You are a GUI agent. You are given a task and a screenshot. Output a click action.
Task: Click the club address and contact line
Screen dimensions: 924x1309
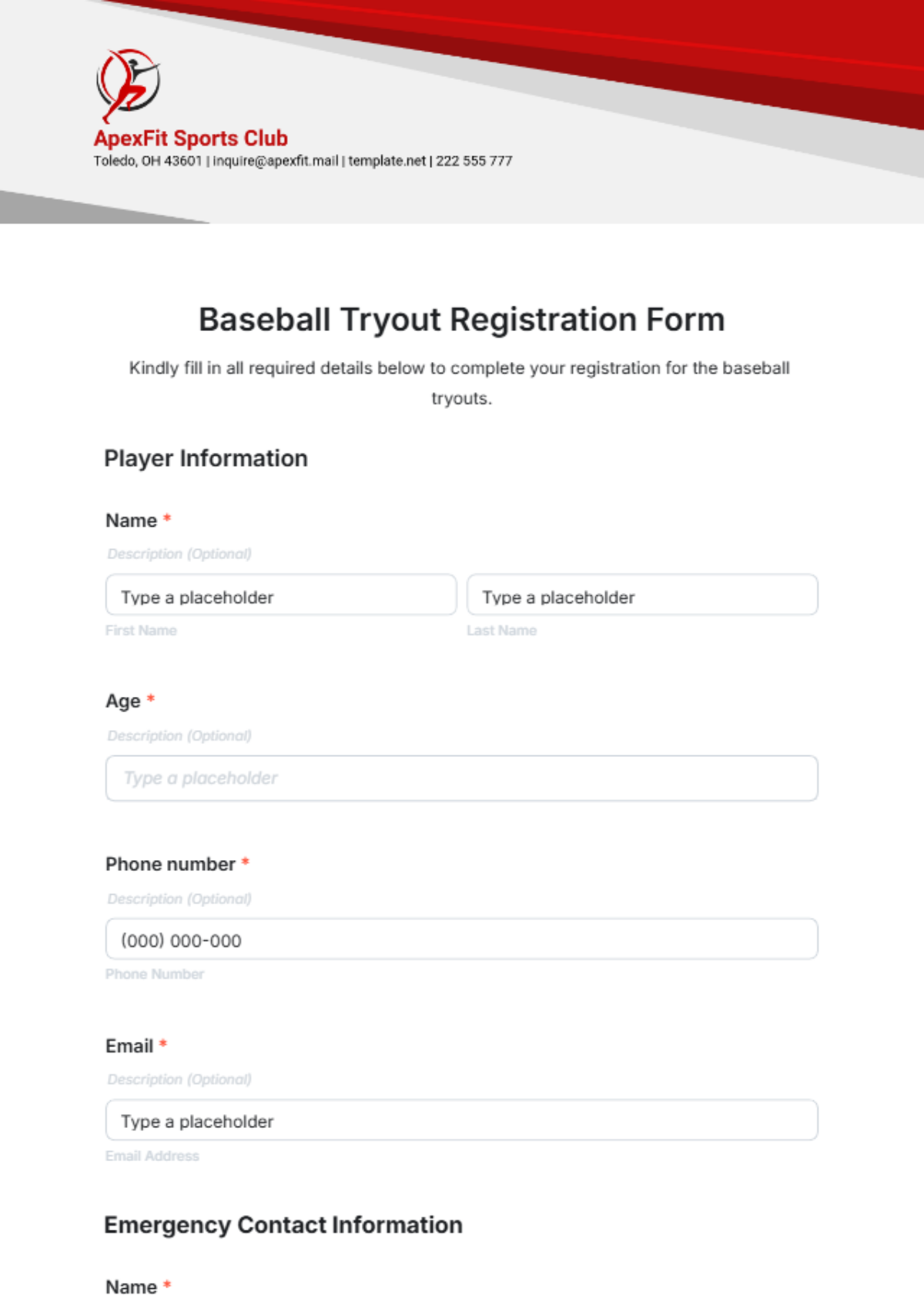coord(303,161)
